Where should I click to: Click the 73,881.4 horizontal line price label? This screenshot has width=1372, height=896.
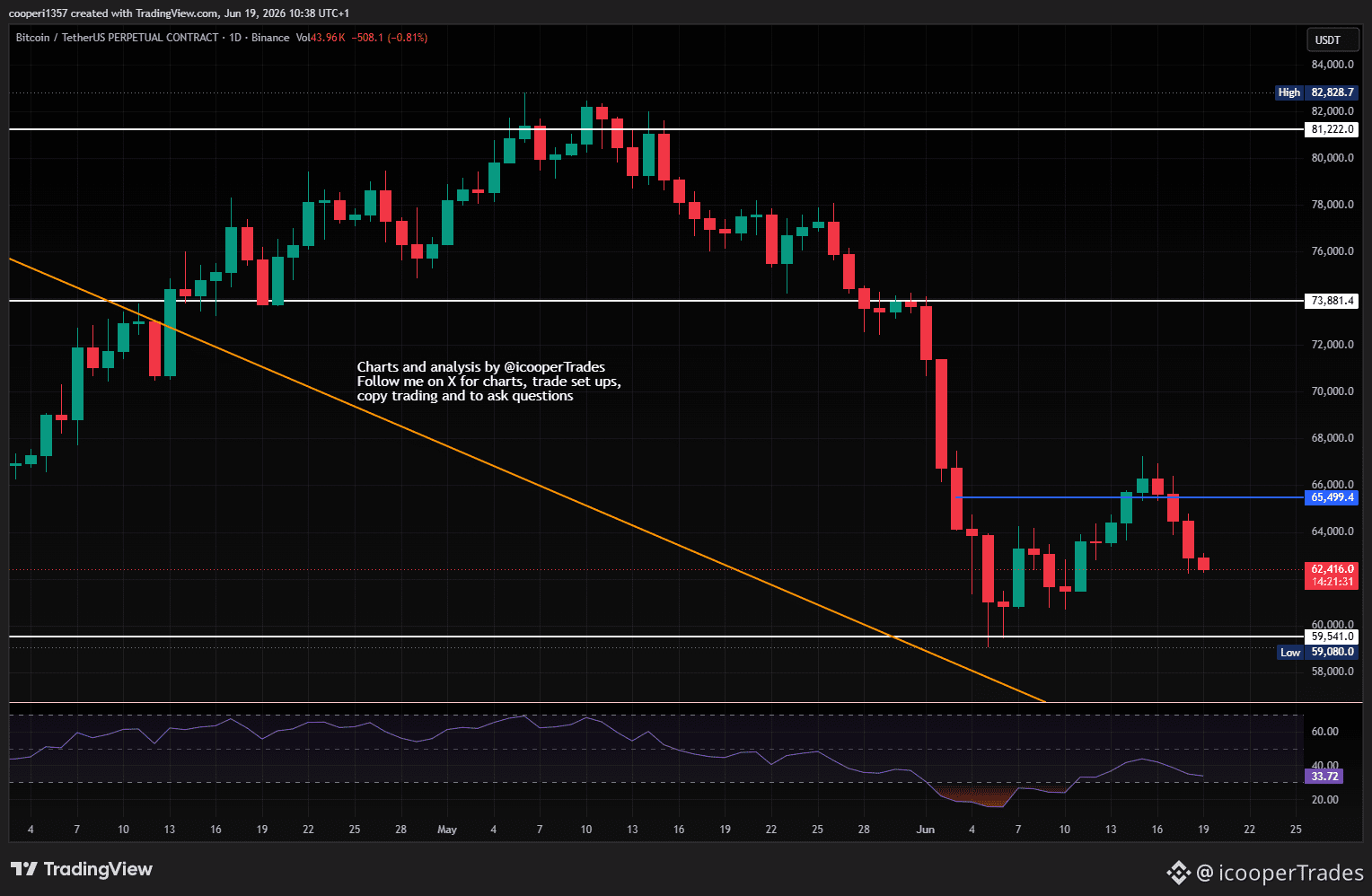1332,301
